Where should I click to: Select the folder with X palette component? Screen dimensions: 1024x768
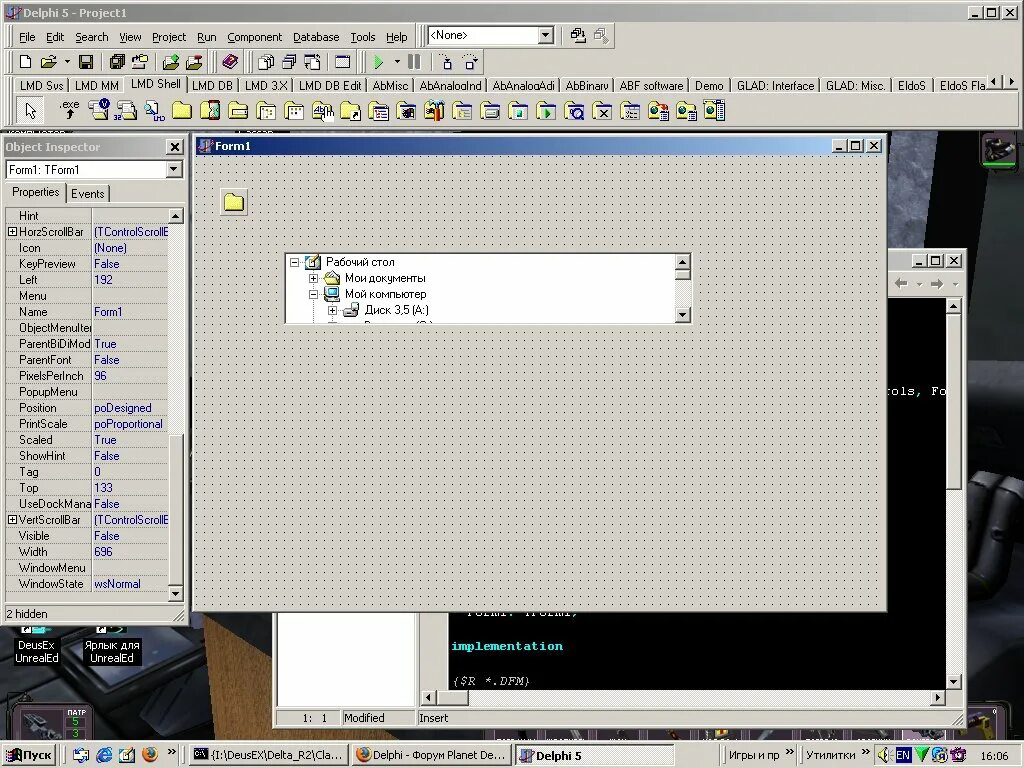tap(602, 110)
